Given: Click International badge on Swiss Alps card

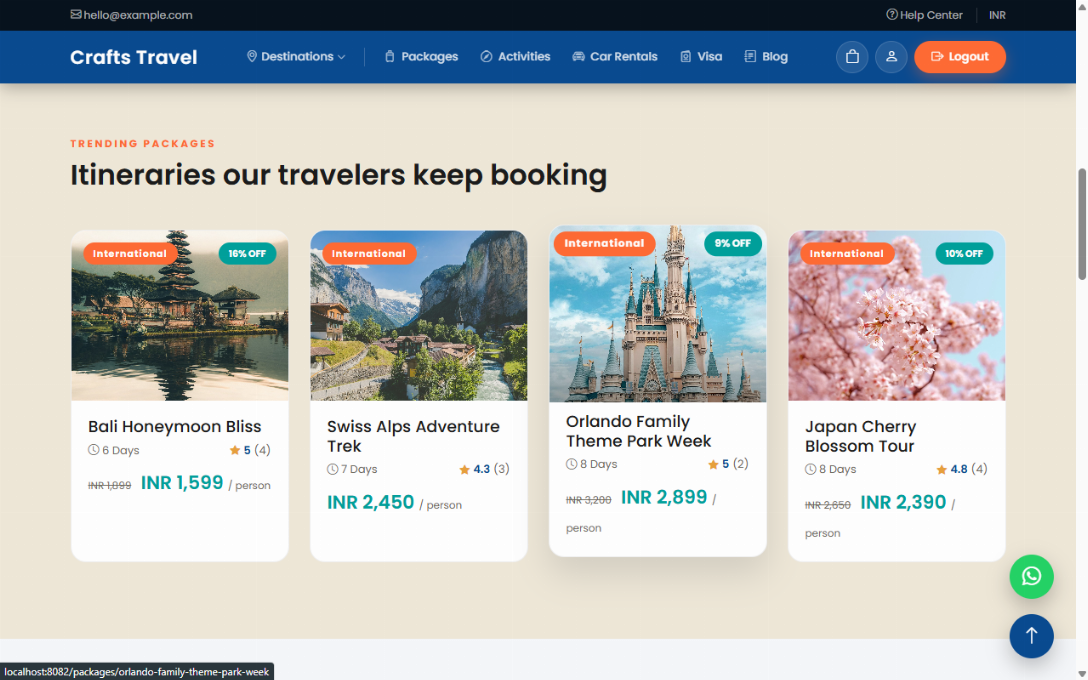Looking at the screenshot, I should [x=368, y=253].
